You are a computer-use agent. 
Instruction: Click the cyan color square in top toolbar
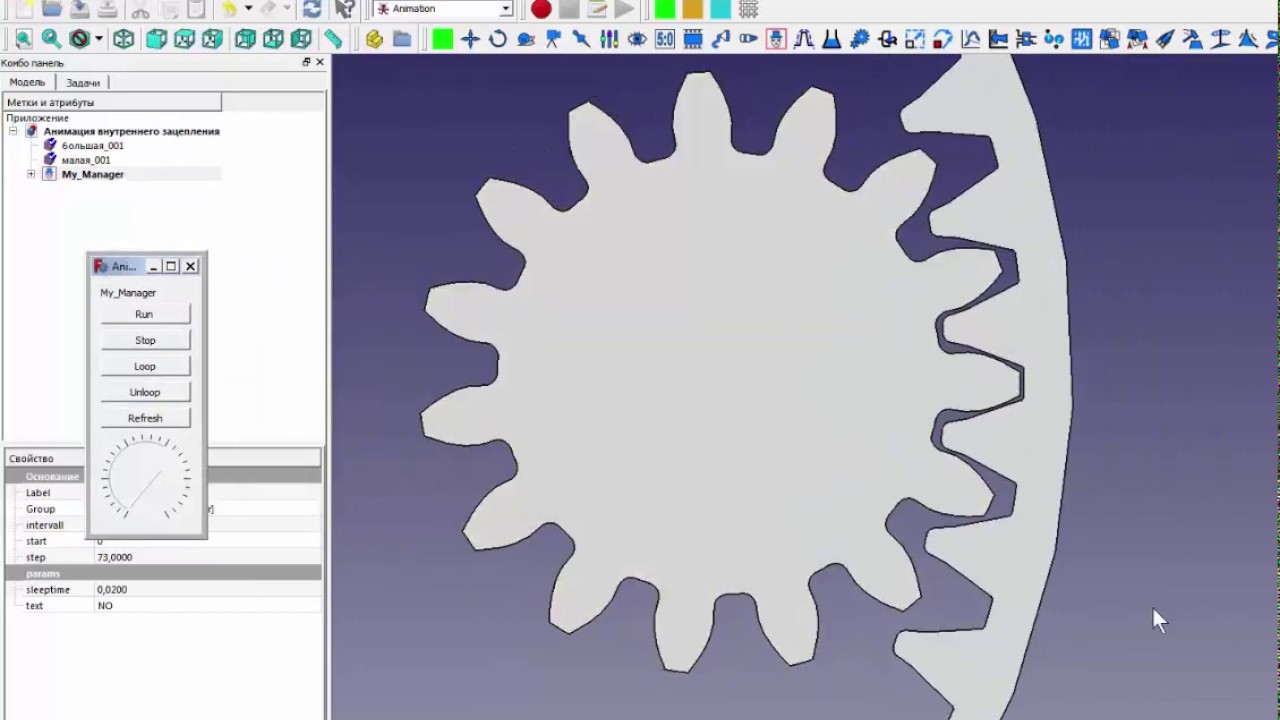(720, 9)
